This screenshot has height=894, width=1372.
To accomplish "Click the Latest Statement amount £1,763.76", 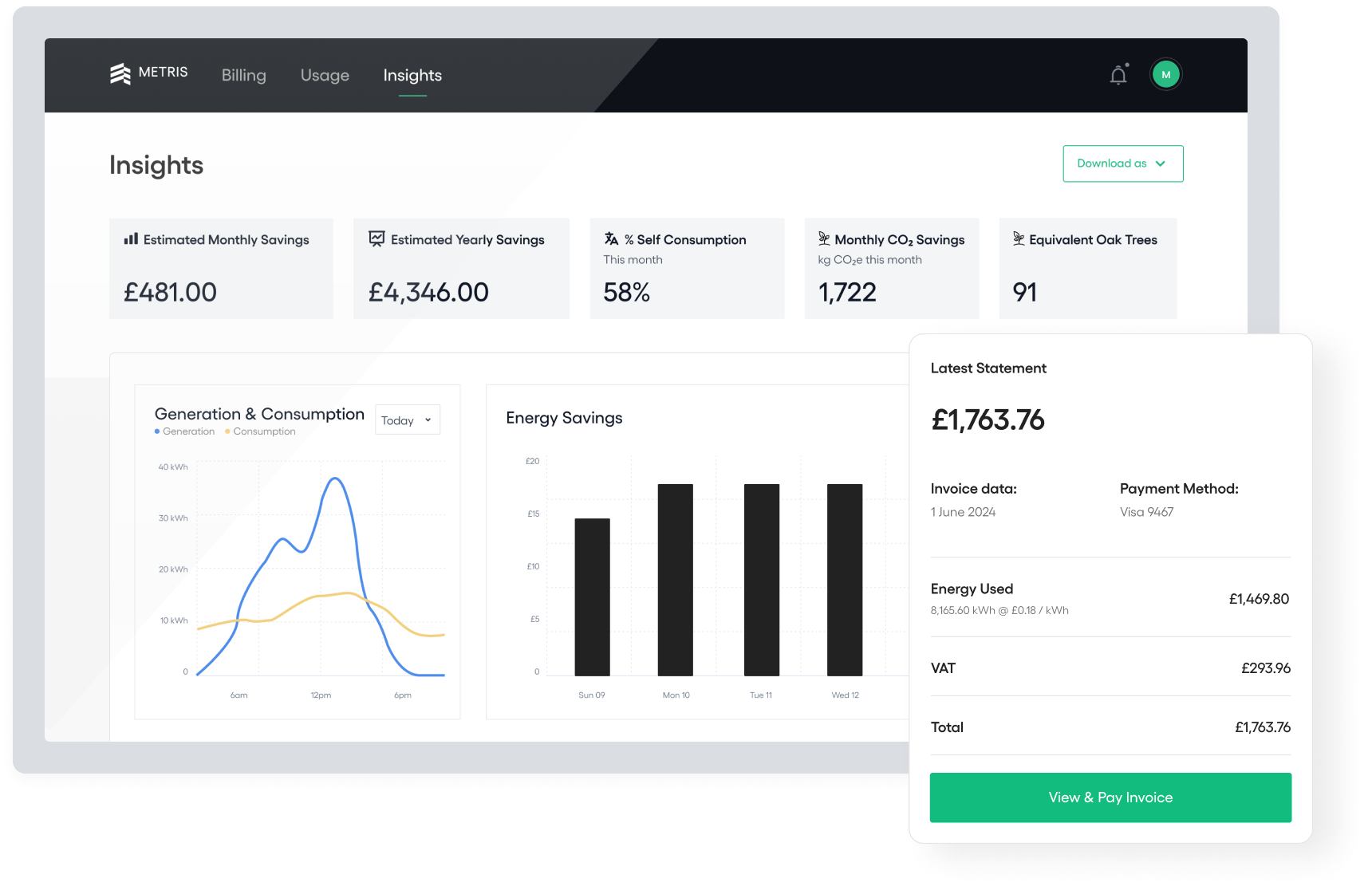I will pos(988,420).
